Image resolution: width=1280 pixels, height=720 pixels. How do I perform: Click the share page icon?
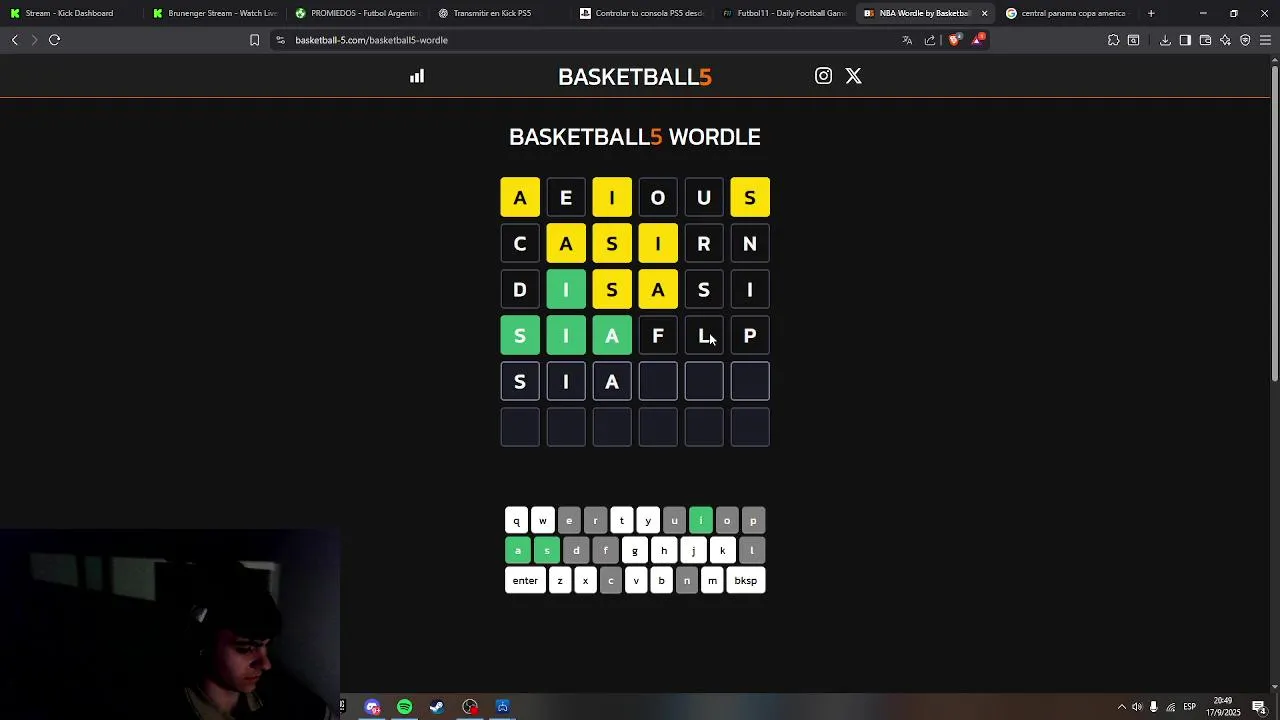click(930, 40)
